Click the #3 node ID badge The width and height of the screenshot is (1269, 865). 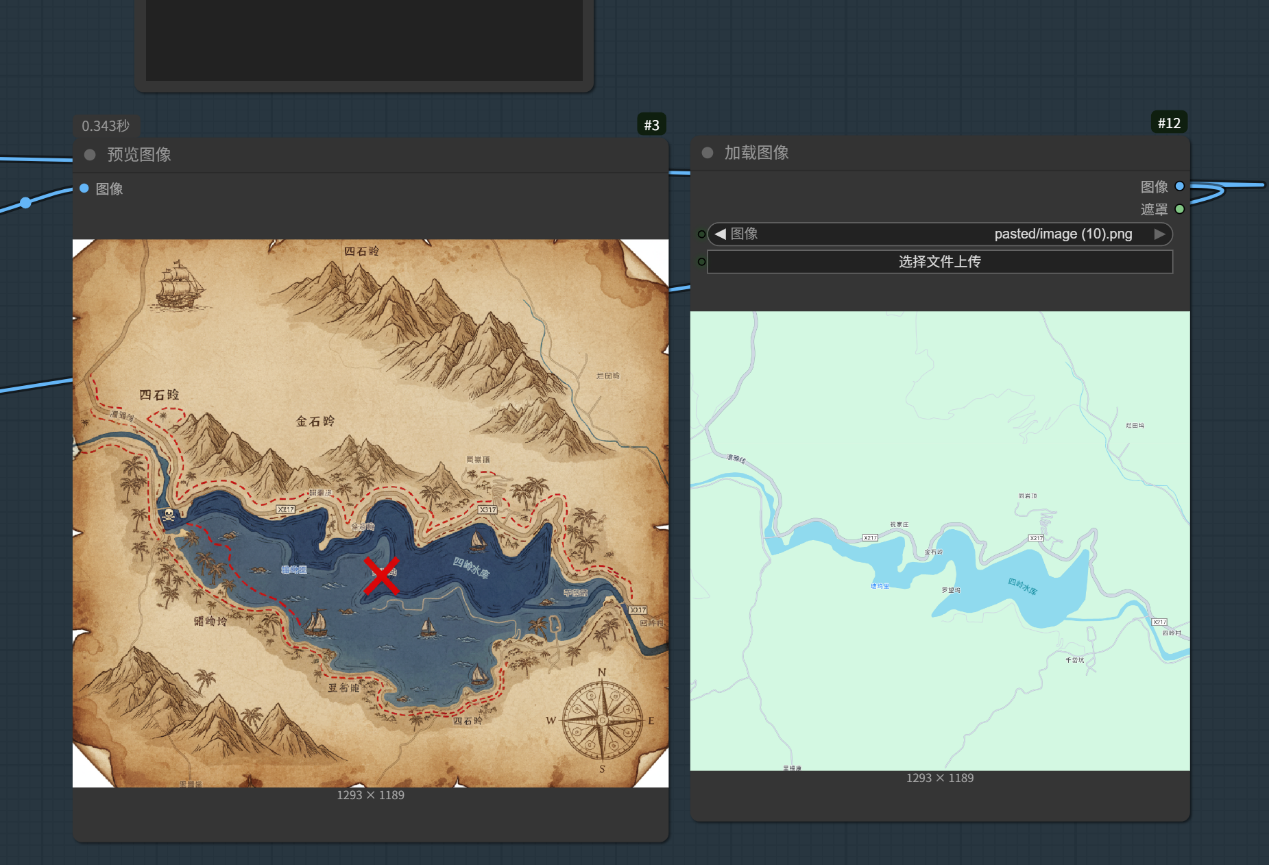(x=651, y=125)
